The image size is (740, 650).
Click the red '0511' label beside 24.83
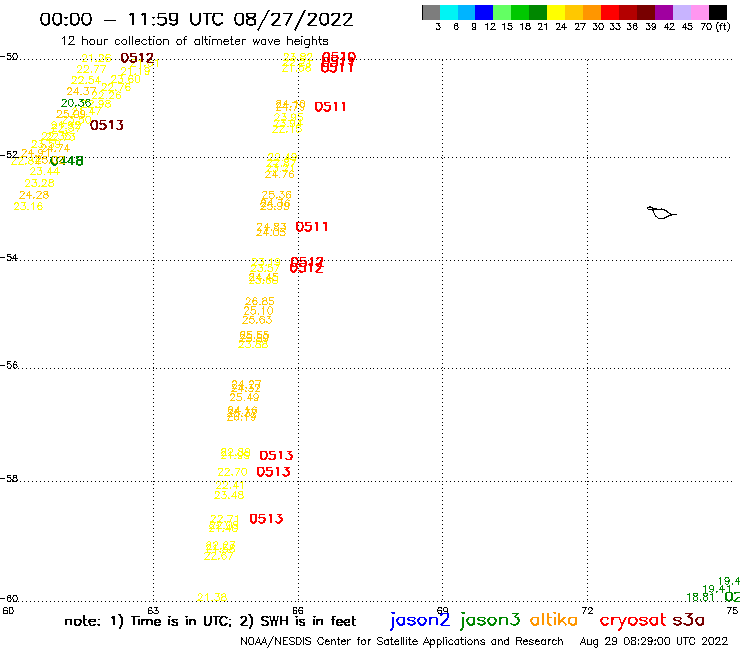click(311, 227)
